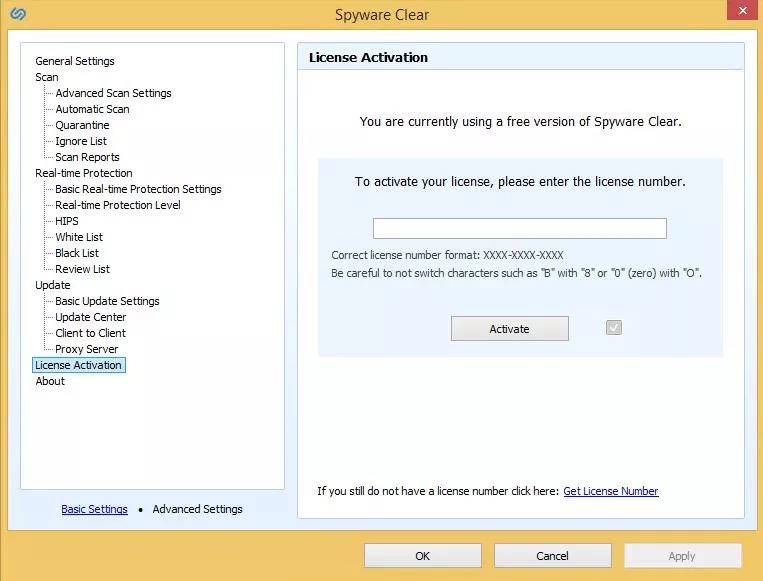Click the 'Be careful to not switch characters' note
The width and height of the screenshot is (763, 581).
click(x=516, y=273)
